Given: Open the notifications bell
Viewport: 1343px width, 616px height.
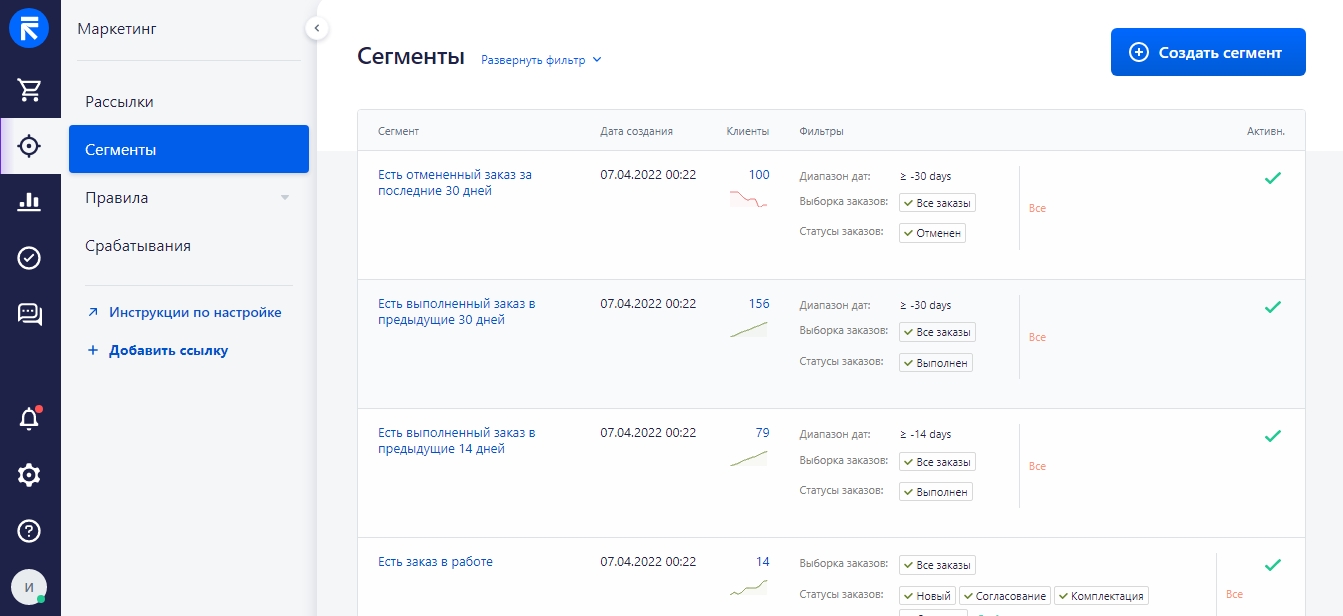Looking at the screenshot, I should 30,419.
